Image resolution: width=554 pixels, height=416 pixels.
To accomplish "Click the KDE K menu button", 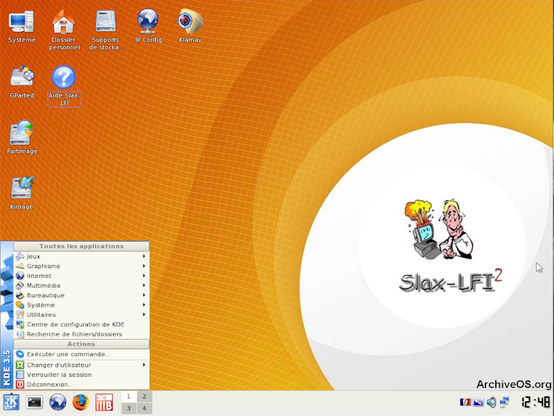I will (x=12, y=402).
